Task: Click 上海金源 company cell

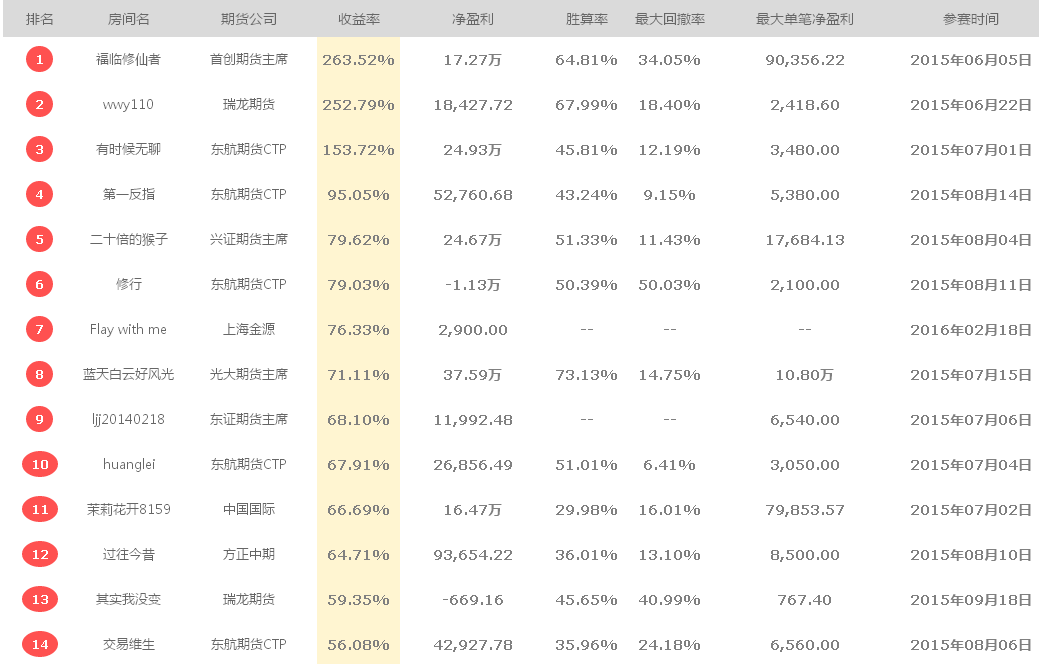Action: point(248,329)
